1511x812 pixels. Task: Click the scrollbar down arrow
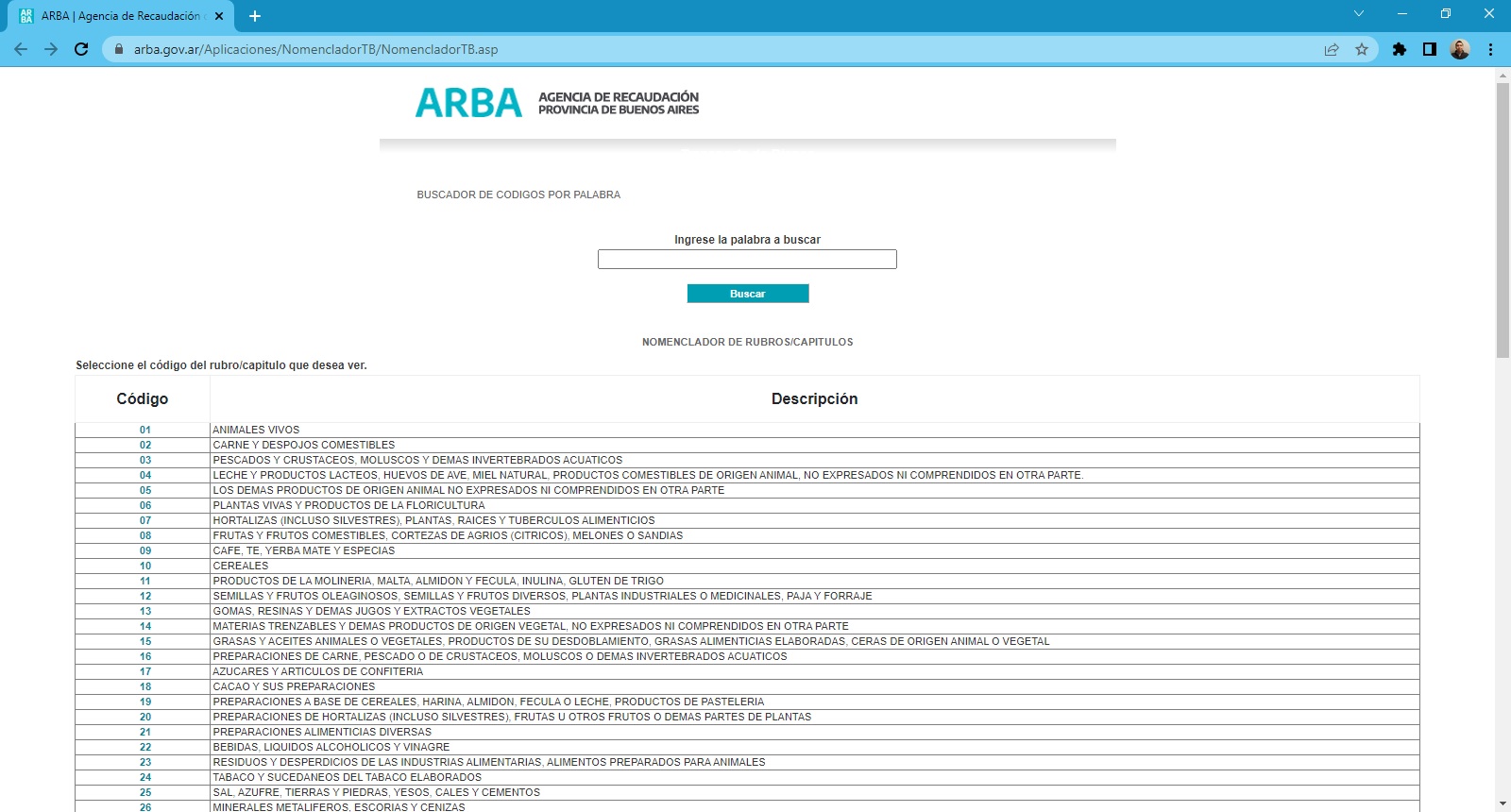coord(1503,804)
